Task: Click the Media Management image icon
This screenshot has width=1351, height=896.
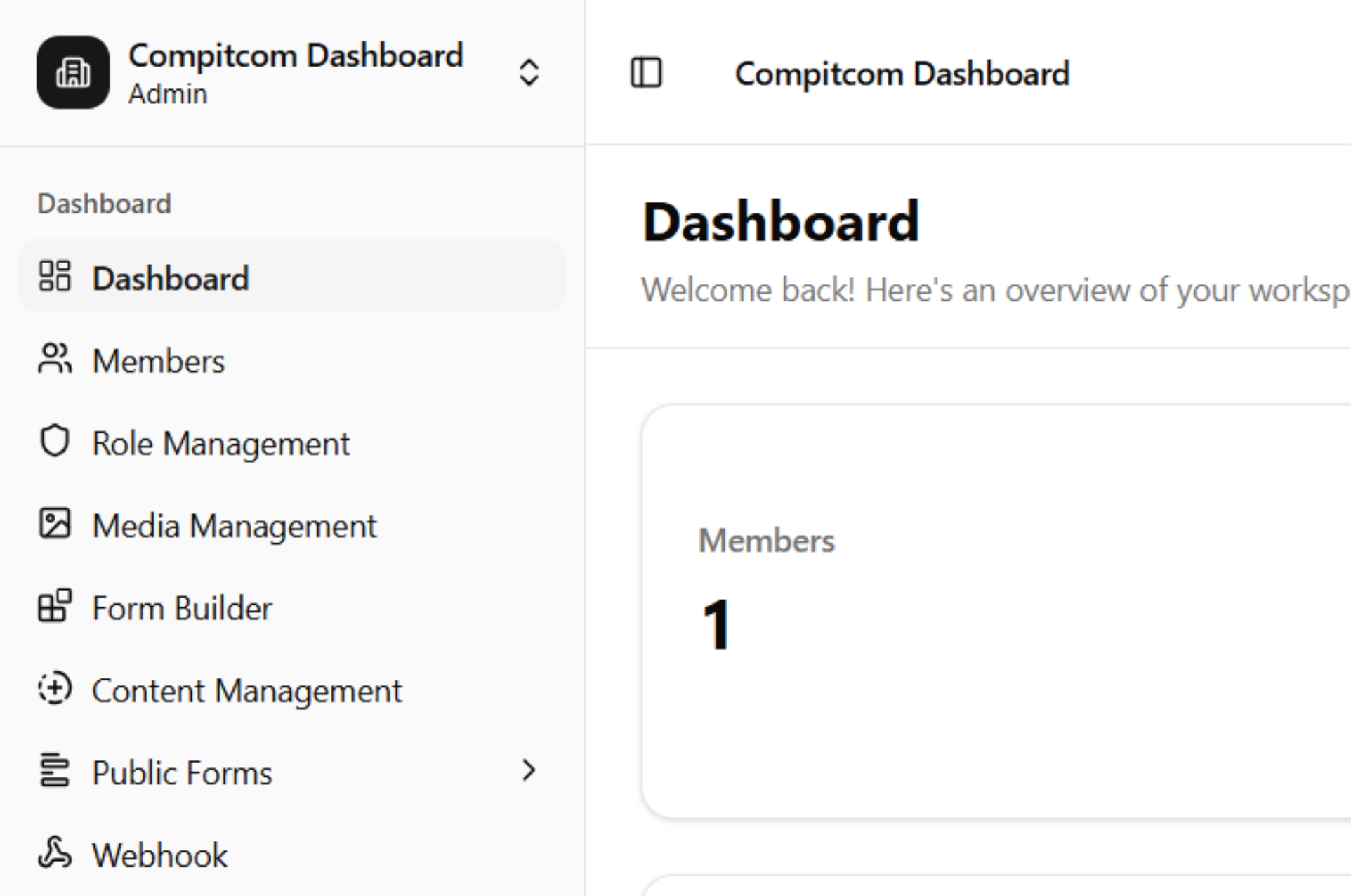Action: point(55,524)
